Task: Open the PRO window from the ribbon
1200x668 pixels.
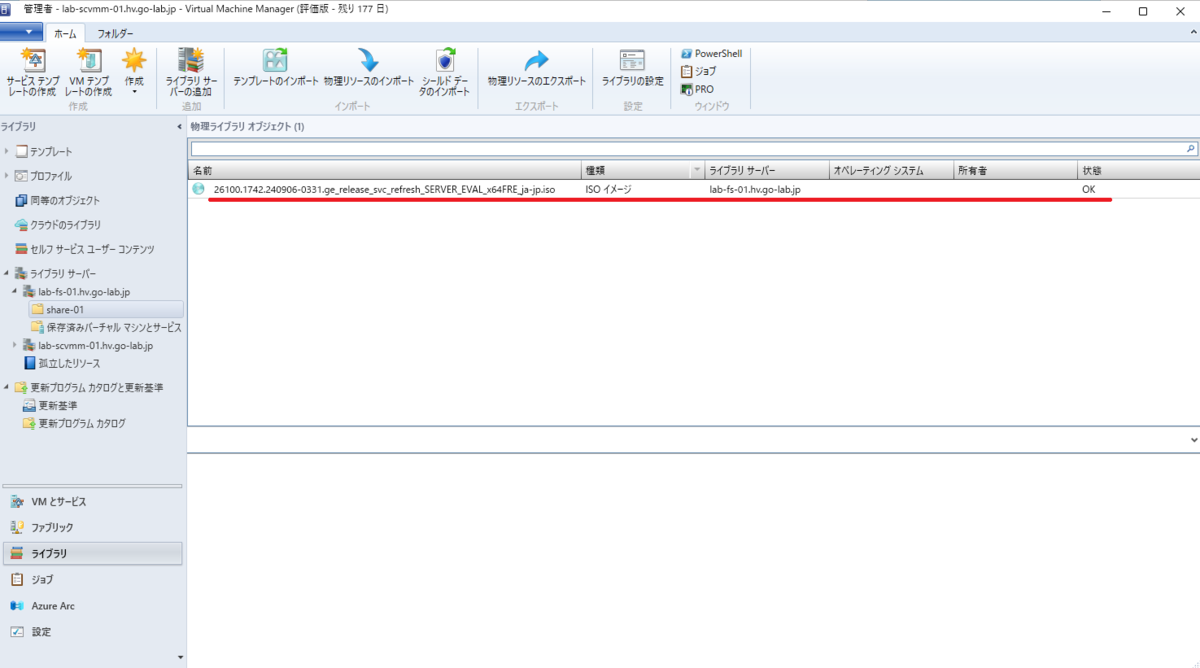Action: pyautogui.click(x=697, y=89)
